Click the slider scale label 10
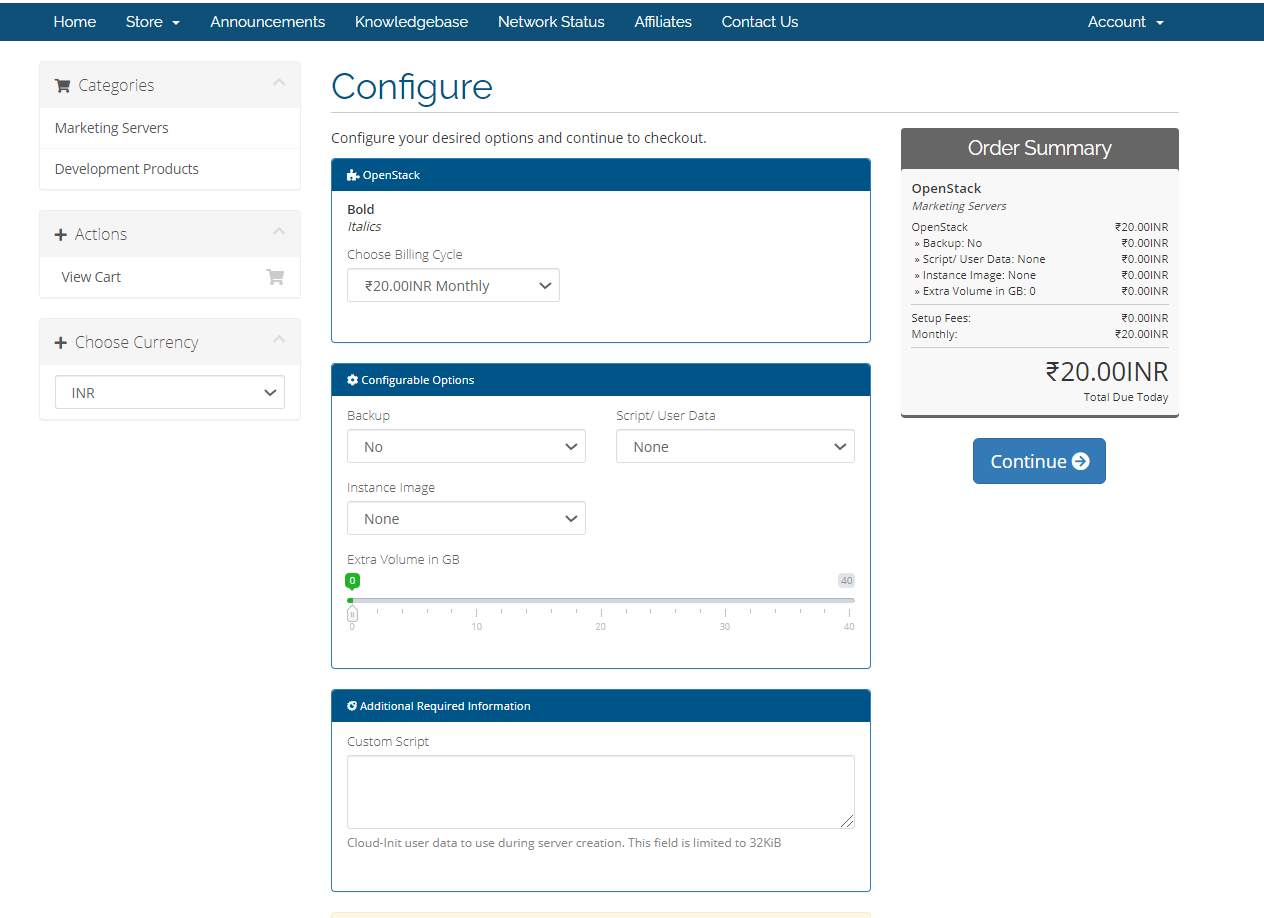1264x918 pixels. 477,627
